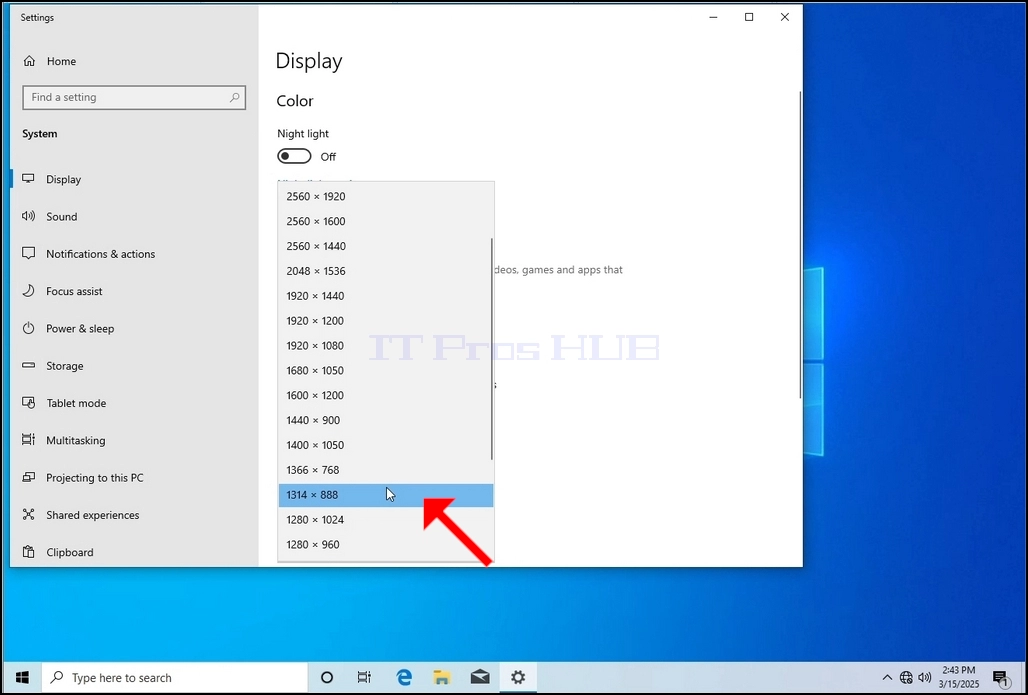Select 1600 × 1200 resolution

click(385, 395)
